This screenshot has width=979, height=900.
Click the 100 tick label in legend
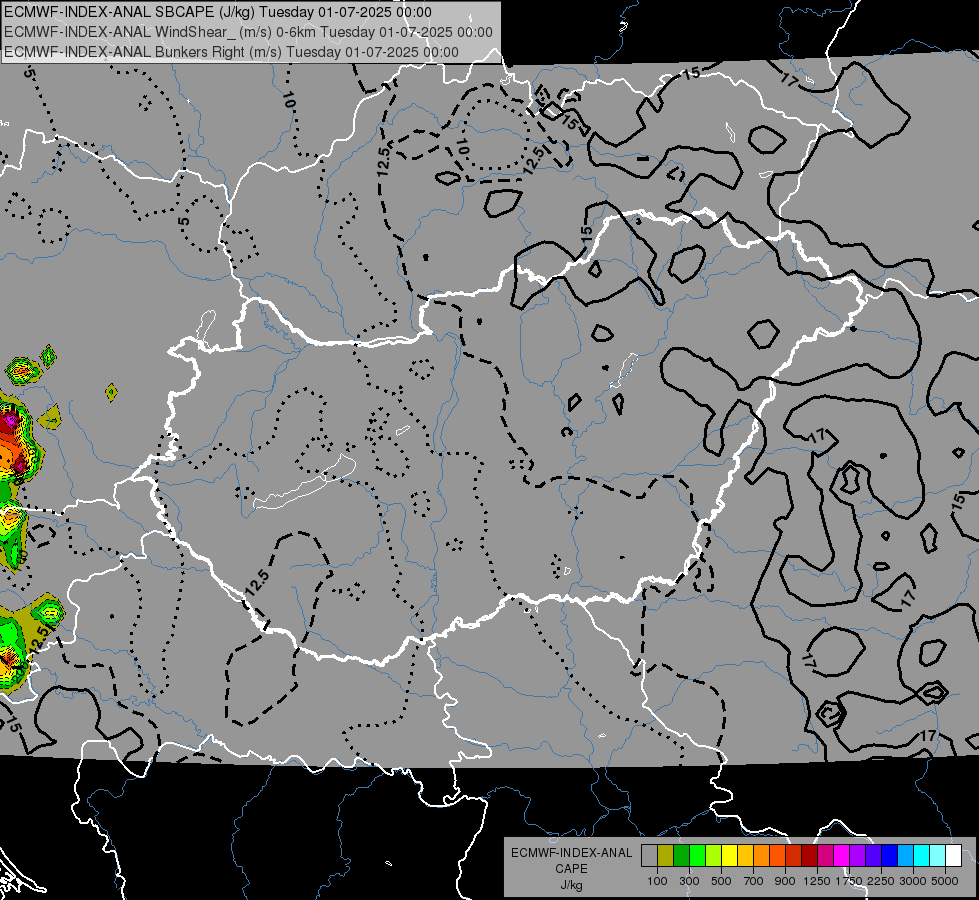[x=657, y=881]
